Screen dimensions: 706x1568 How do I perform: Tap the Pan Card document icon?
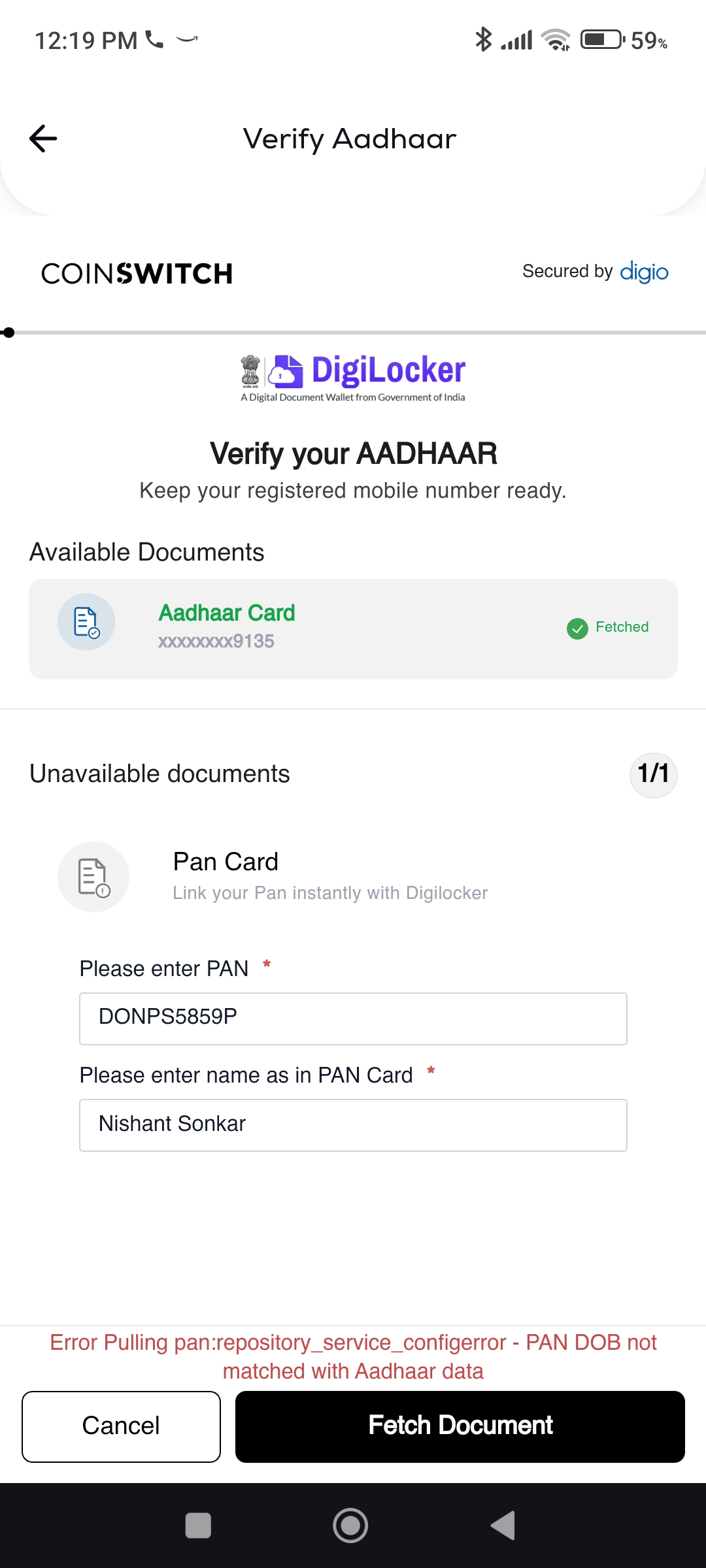click(93, 877)
